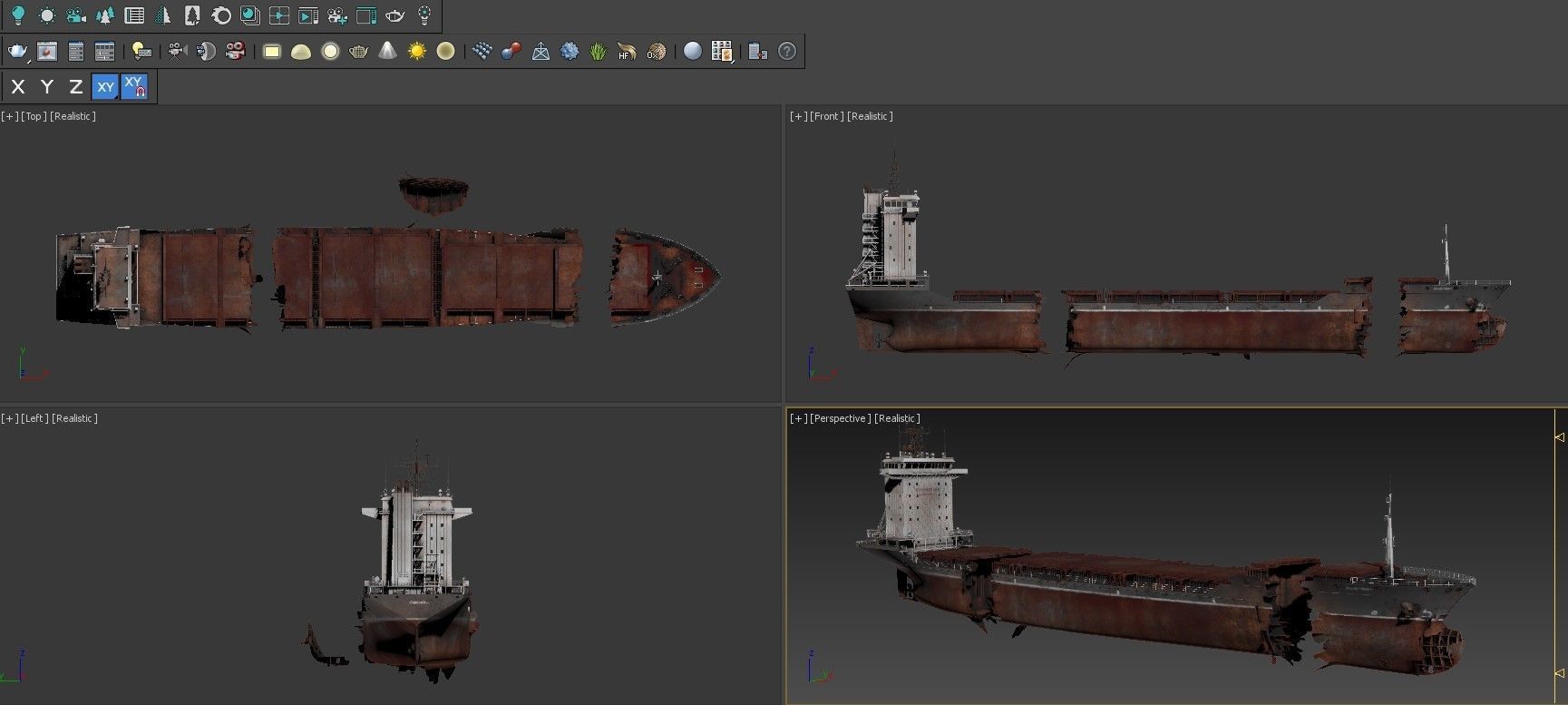Viewport: 1568px width, 705px height.
Task: Open help via question mark icon
Action: tap(787, 52)
